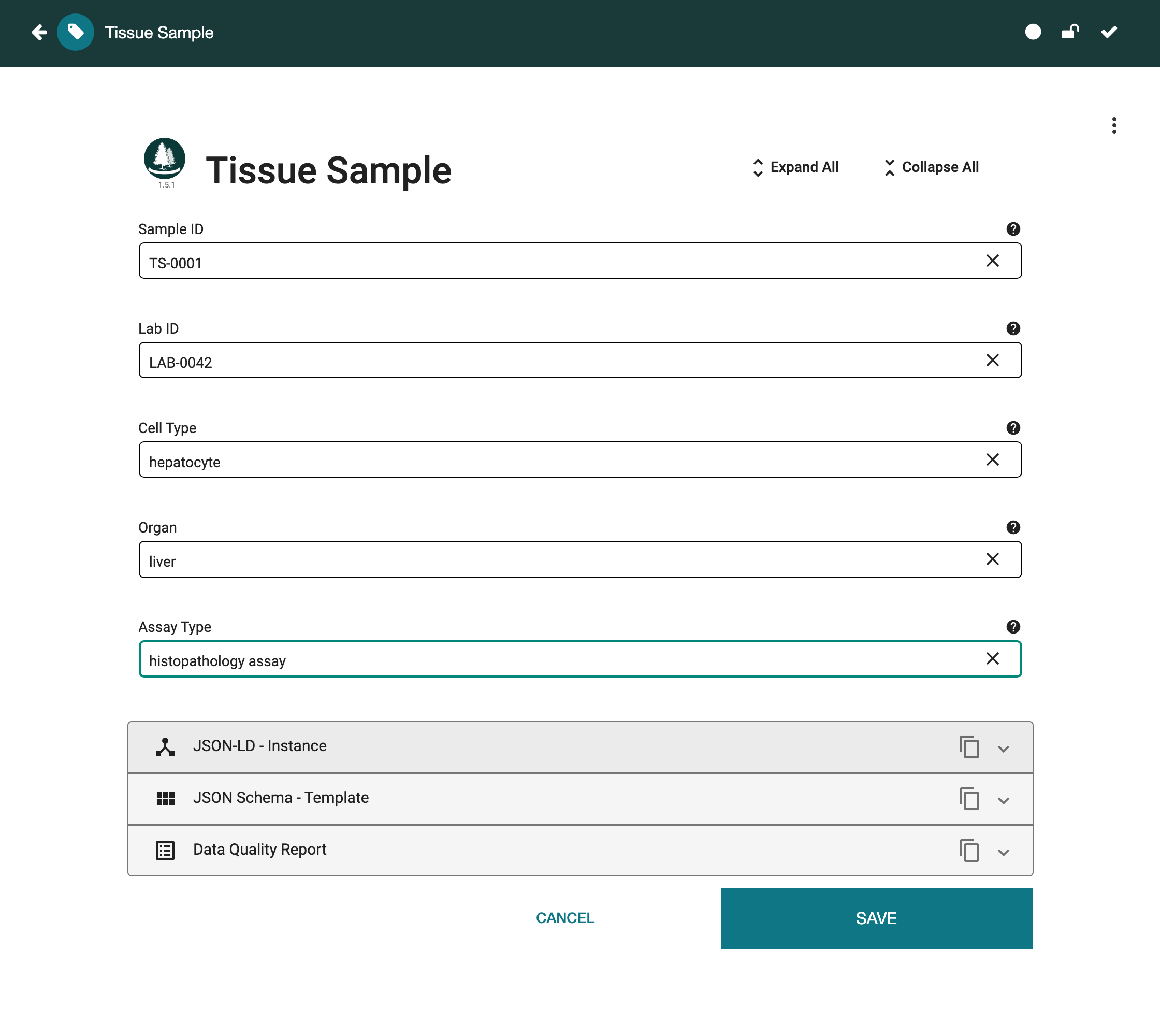This screenshot has width=1160, height=1036.
Task: Click the JSON-LD - Instance panel title
Action: (259, 746)
